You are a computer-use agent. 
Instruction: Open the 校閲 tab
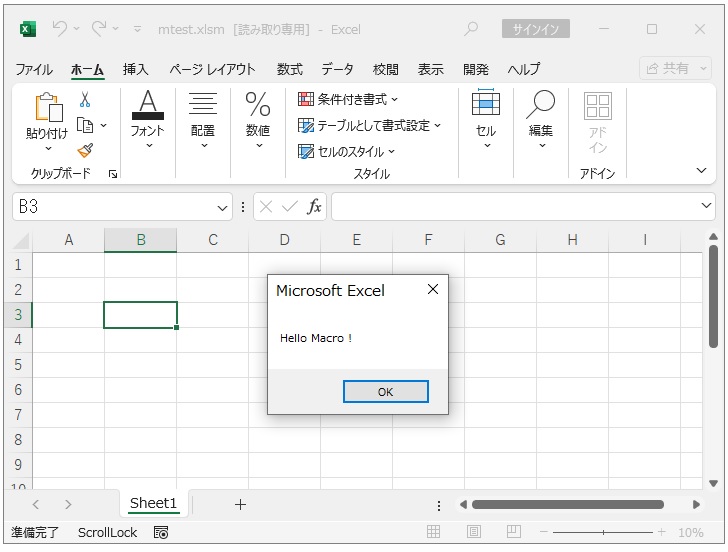(x=385, y=69)
